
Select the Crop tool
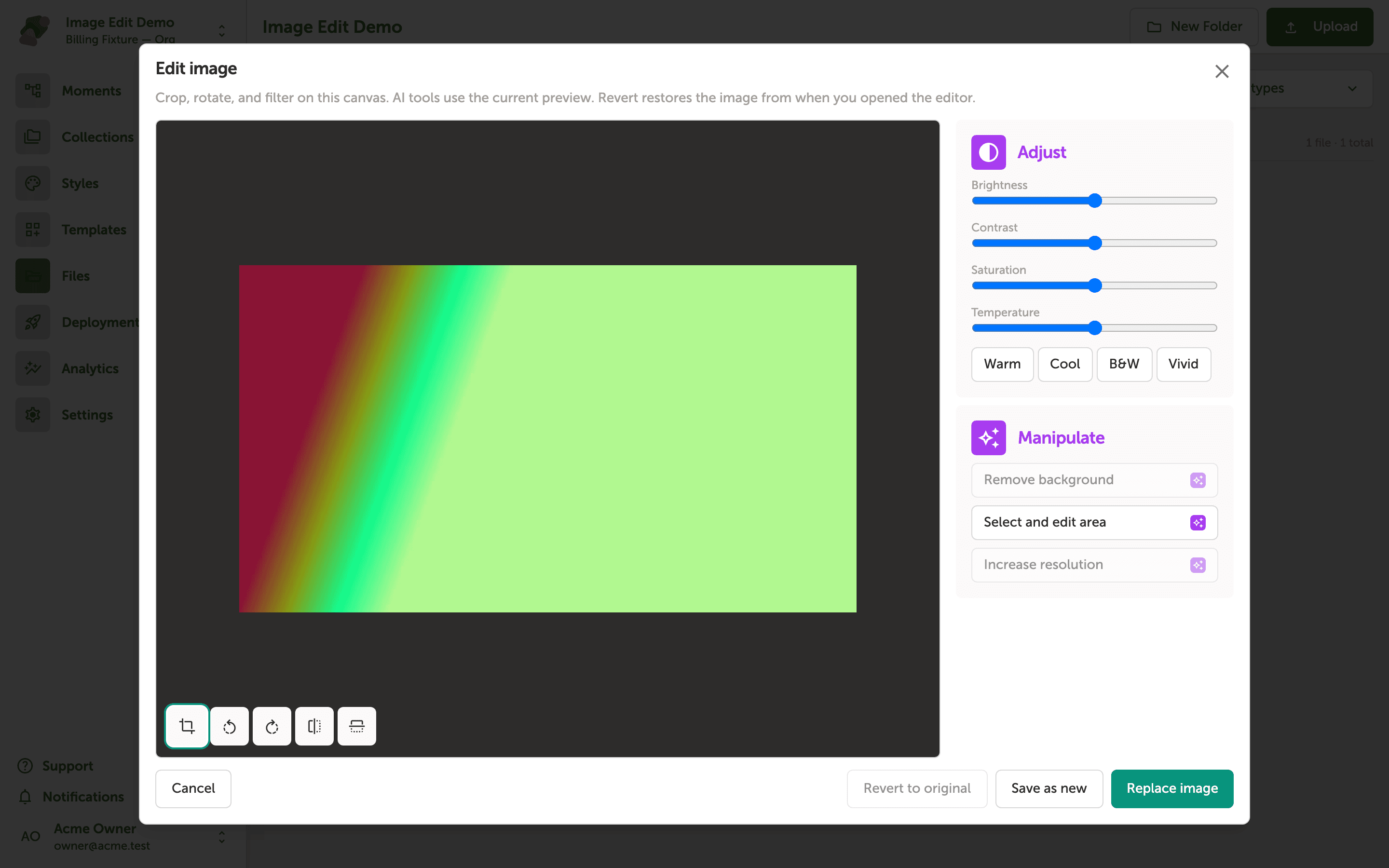187,726
